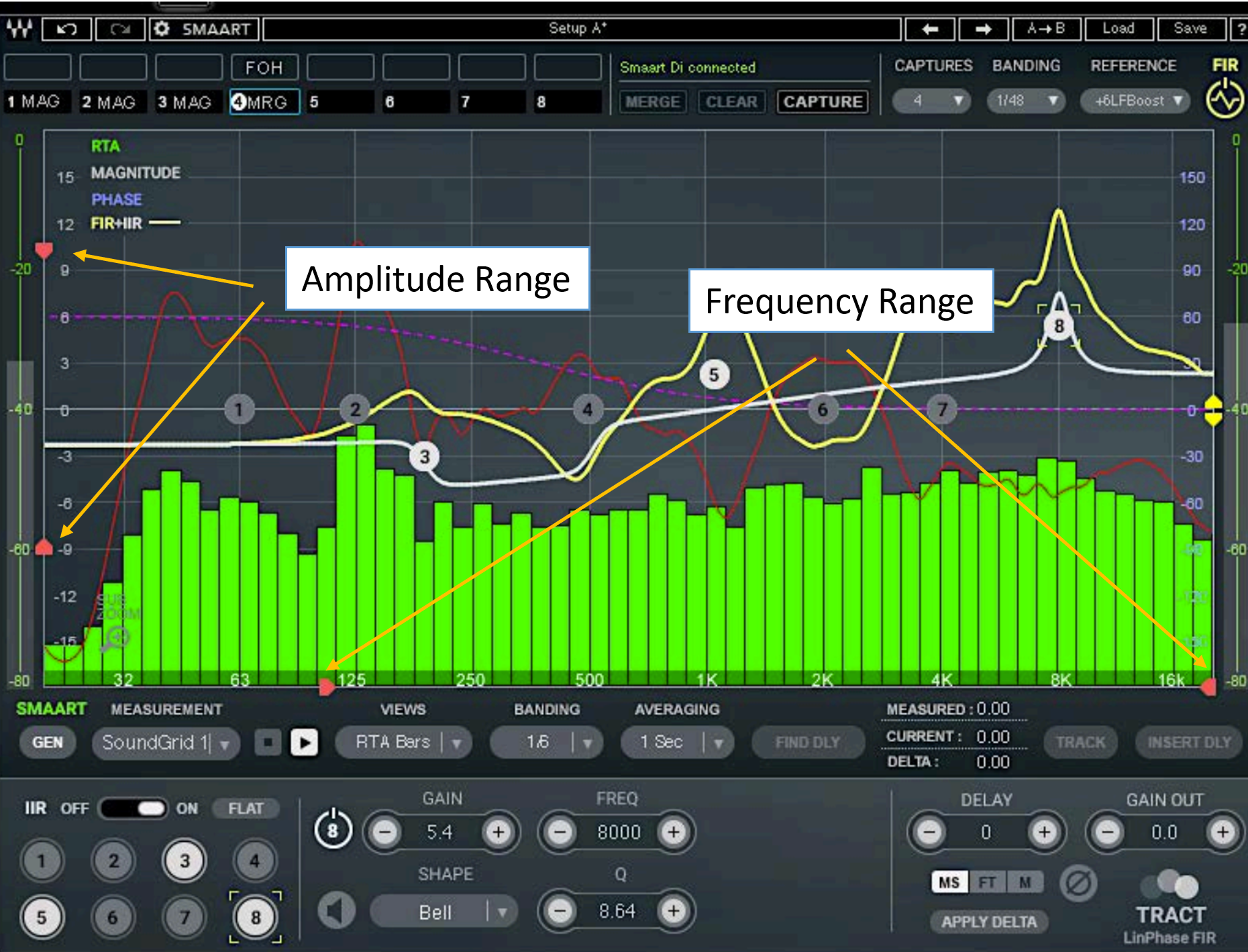Select MS channel mode

[x=949, y=882]
